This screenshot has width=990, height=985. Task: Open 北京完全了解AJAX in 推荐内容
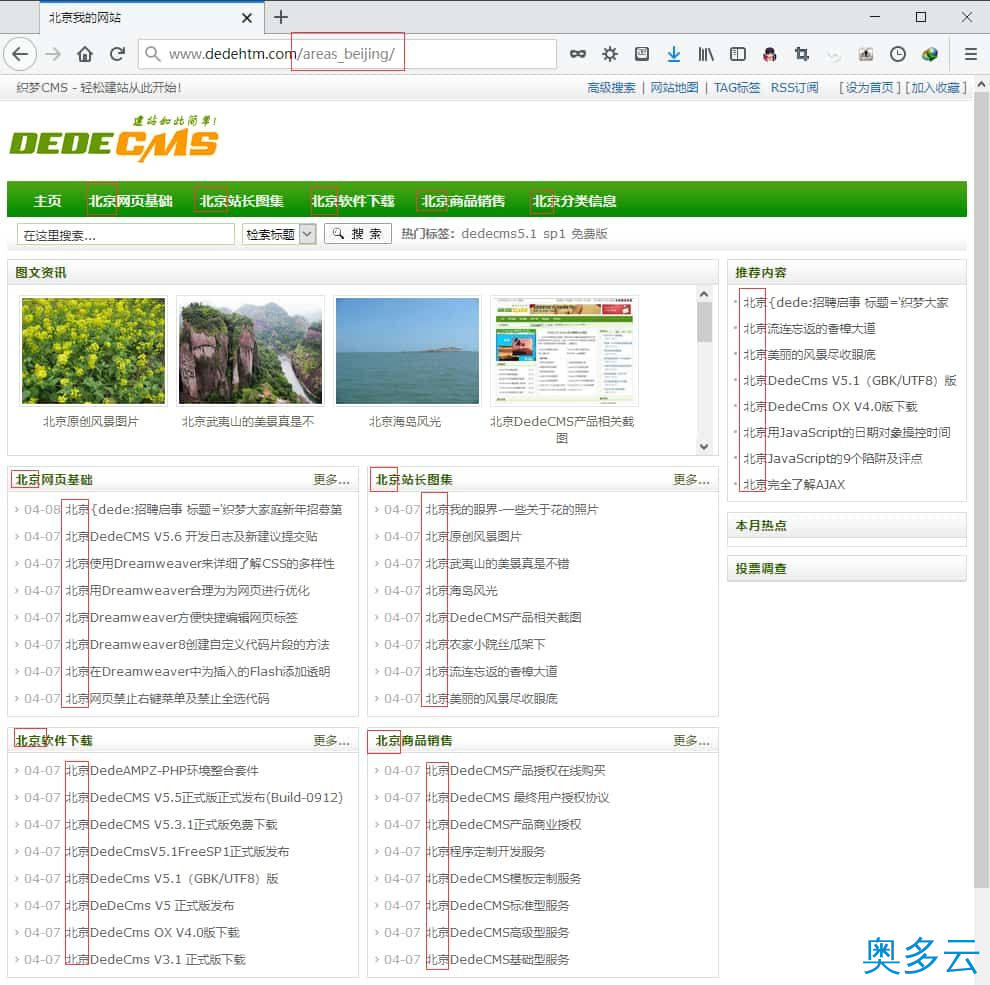coord(794,485)
